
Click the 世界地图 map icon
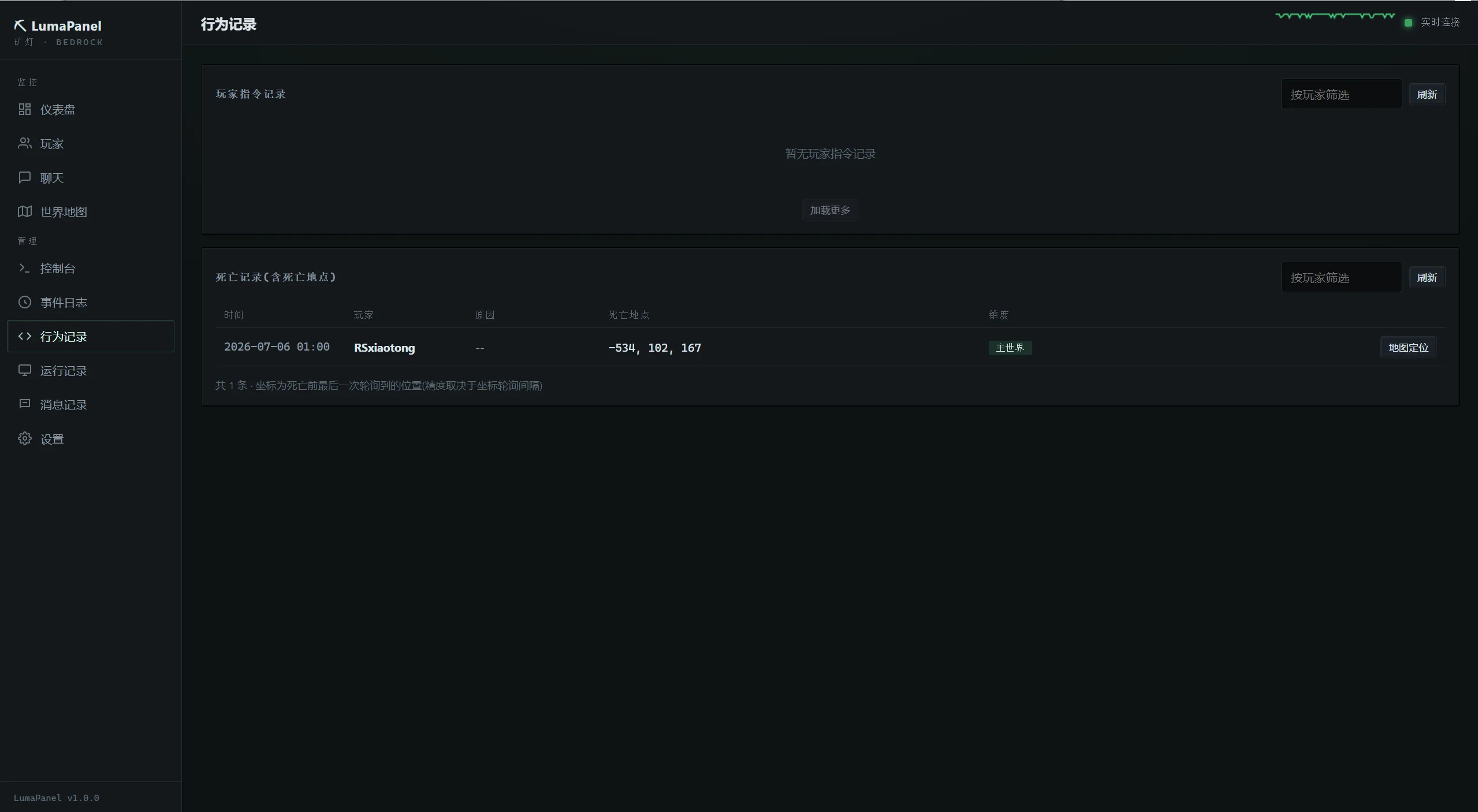point(24,211)
